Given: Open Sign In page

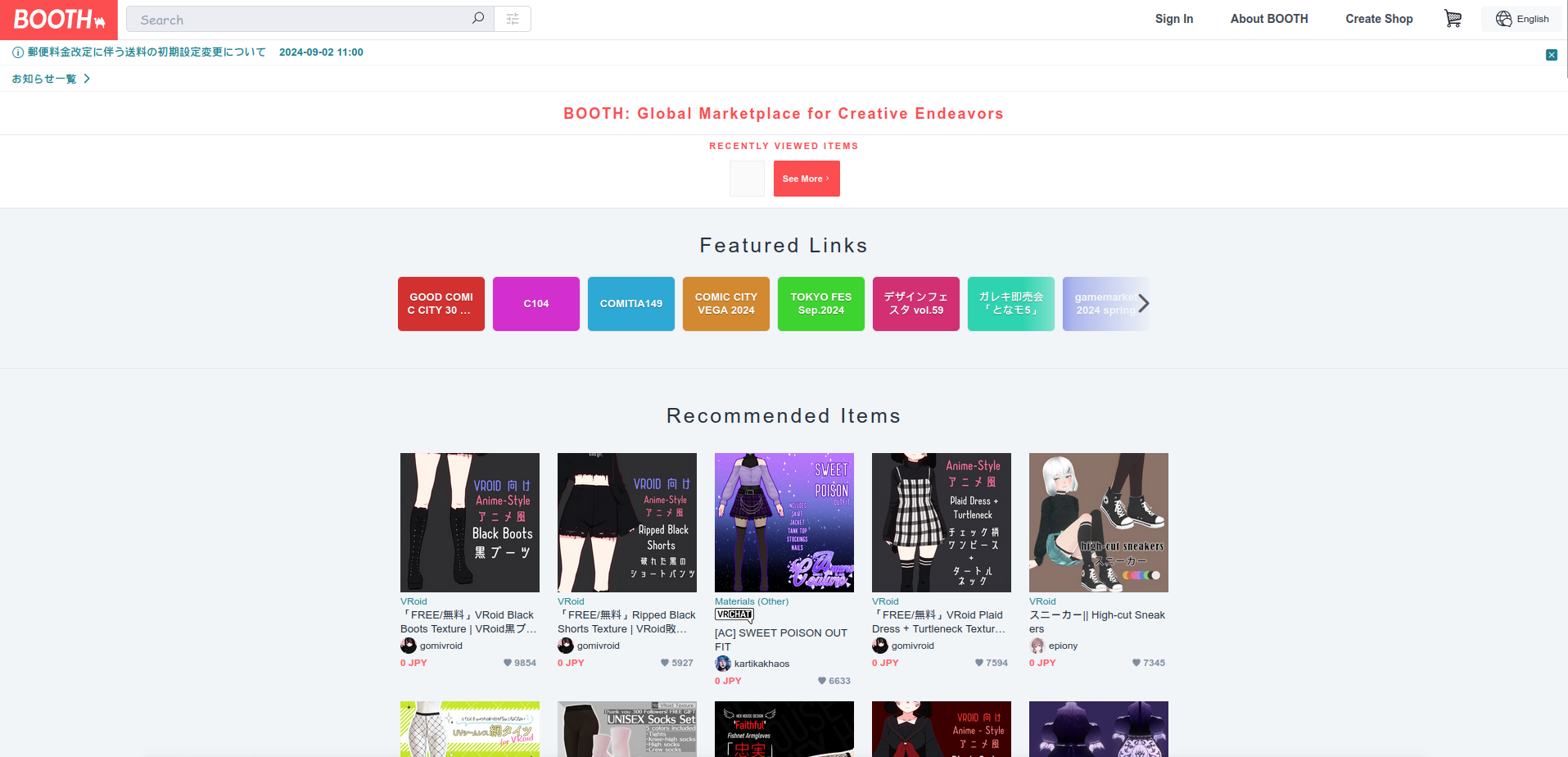Looking at the screenshot, I should pos(1174,19).
